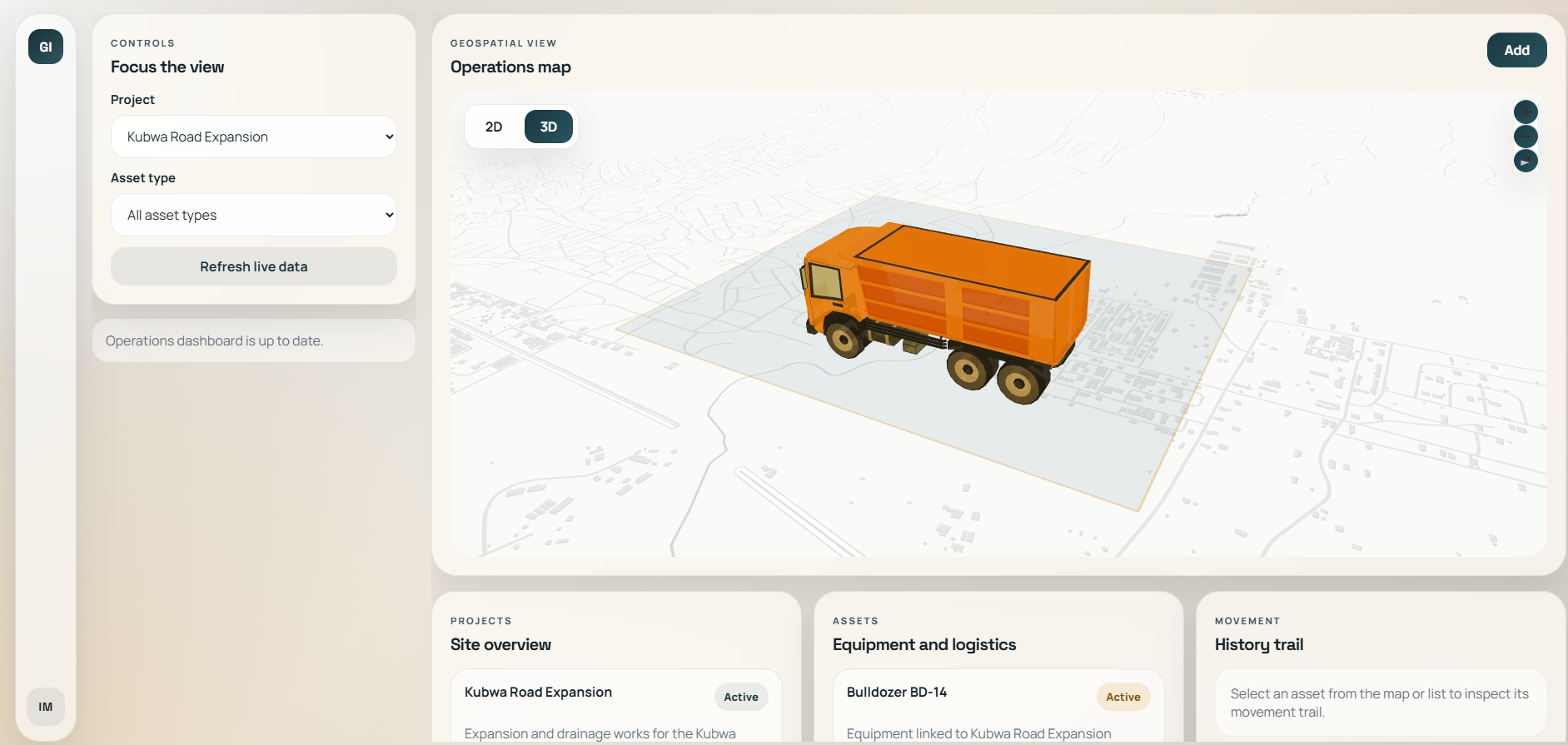Click the Active badge on Bulldozer BD-14
This screenshot has height=745, width=1568.
pyautogui.click(x=1123, y=697)
